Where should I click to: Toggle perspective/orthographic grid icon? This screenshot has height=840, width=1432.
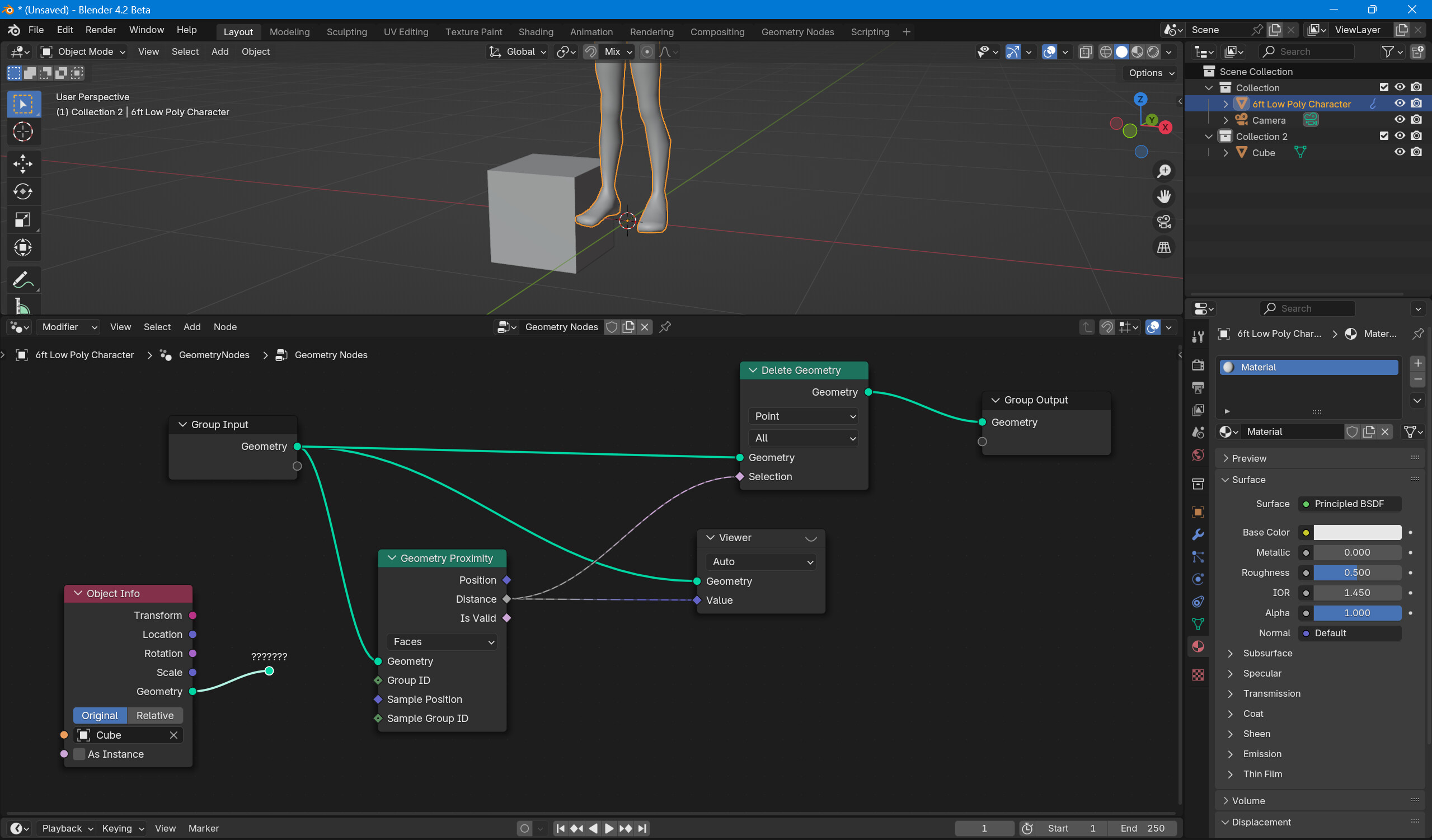[x=1164, y=247]
